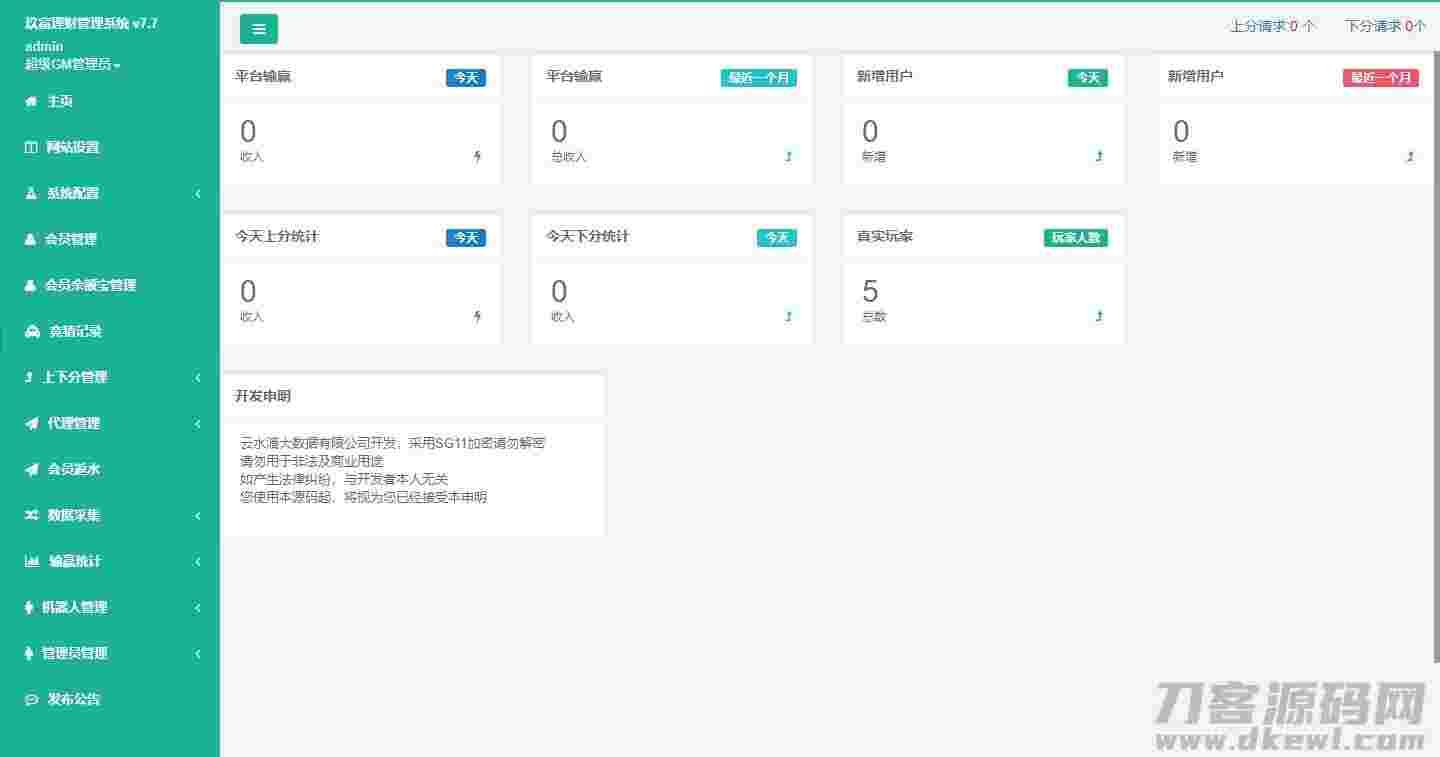The image size is (1440, 757).
Task: Click the paper plane icon beside 代理管理
Action: coord(31,423)
